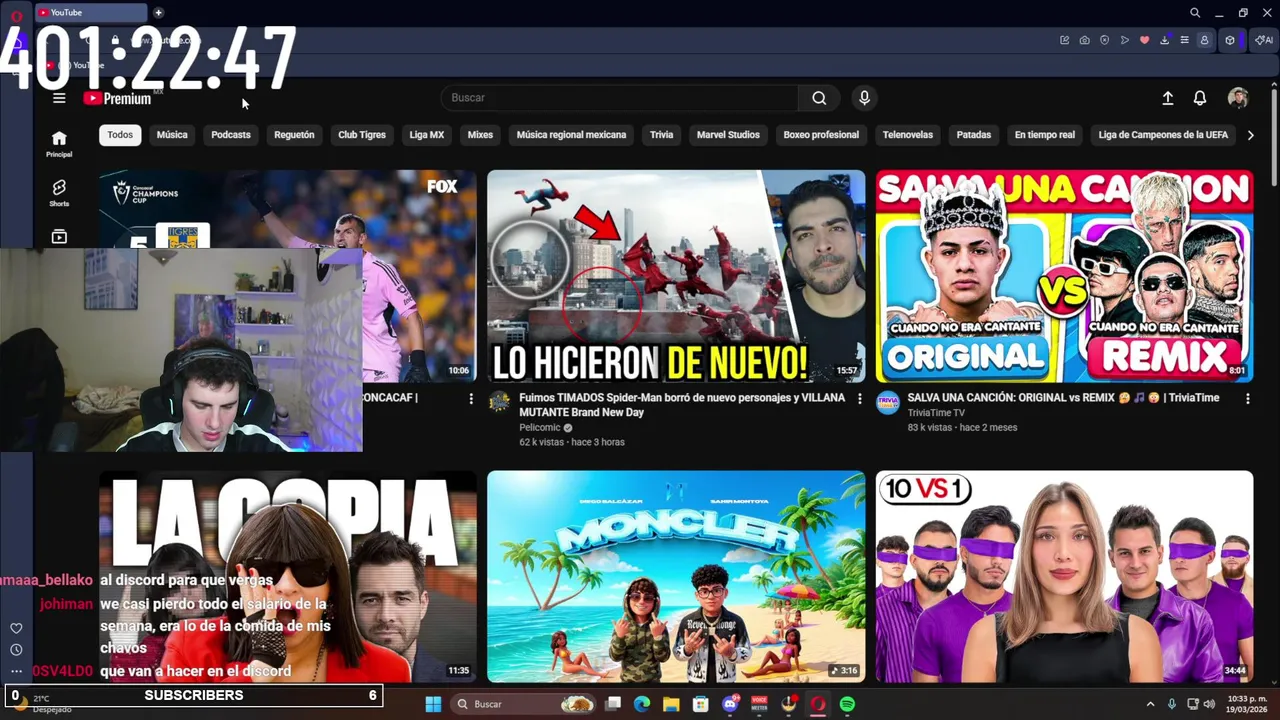
Task: Select the Mixes filter chip
Action: pos(481,135)
